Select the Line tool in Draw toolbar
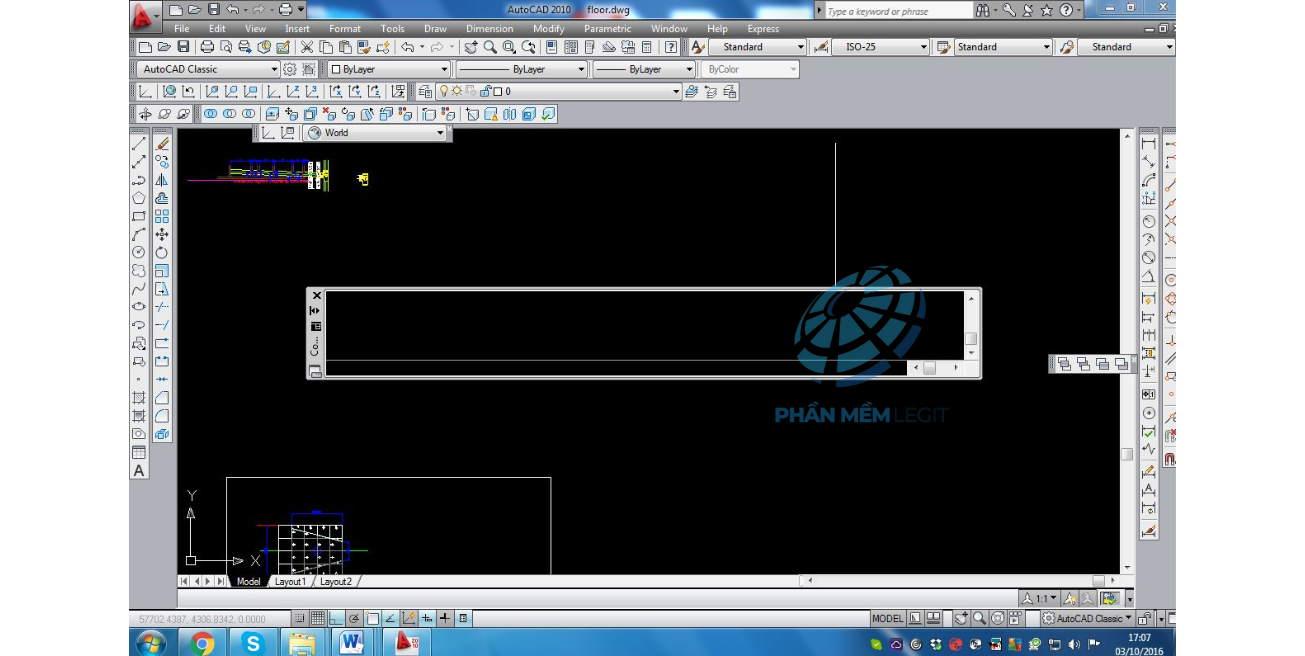This screenshot has height=656, width=1305. point(139,144)
